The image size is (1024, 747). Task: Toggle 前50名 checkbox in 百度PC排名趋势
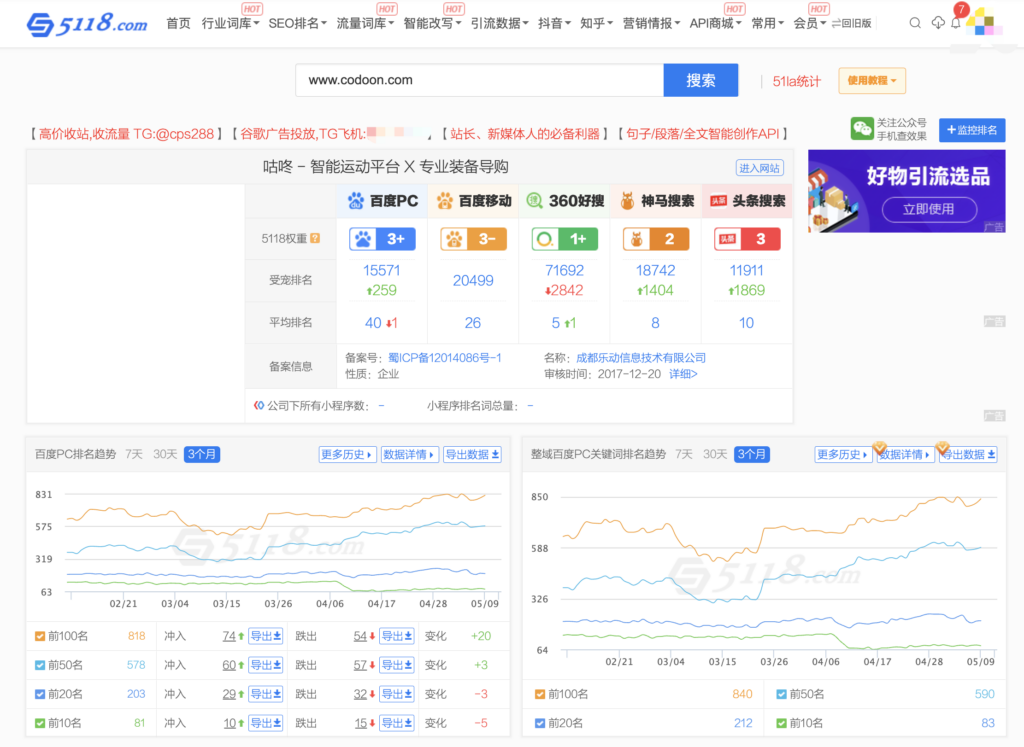(40, 665)
